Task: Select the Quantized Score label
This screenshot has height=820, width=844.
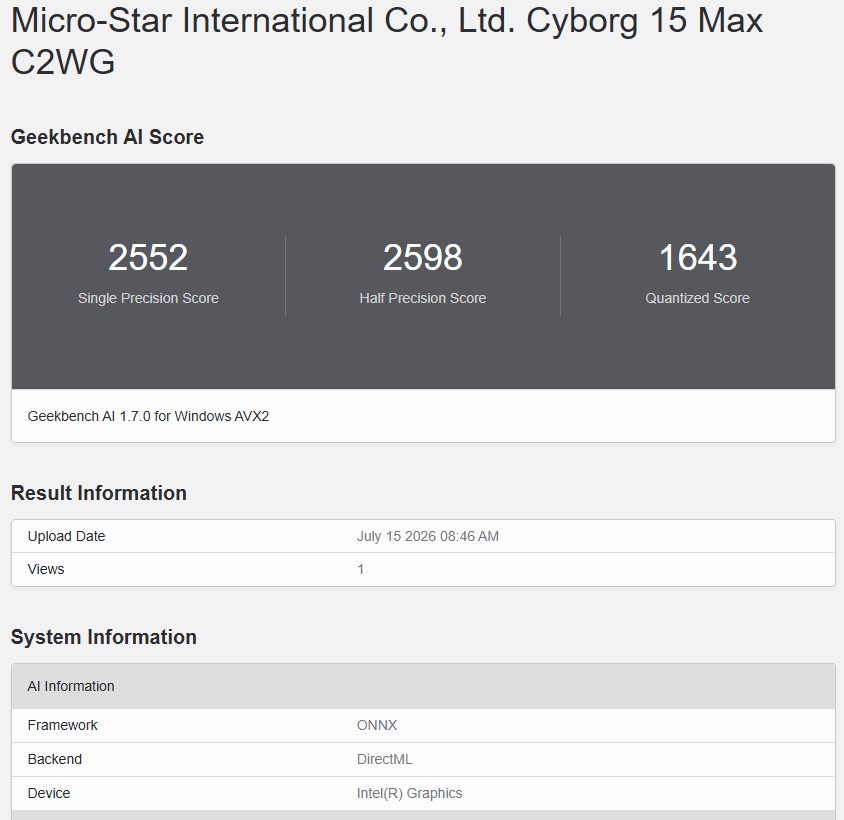Action: (x=698, y=298)
